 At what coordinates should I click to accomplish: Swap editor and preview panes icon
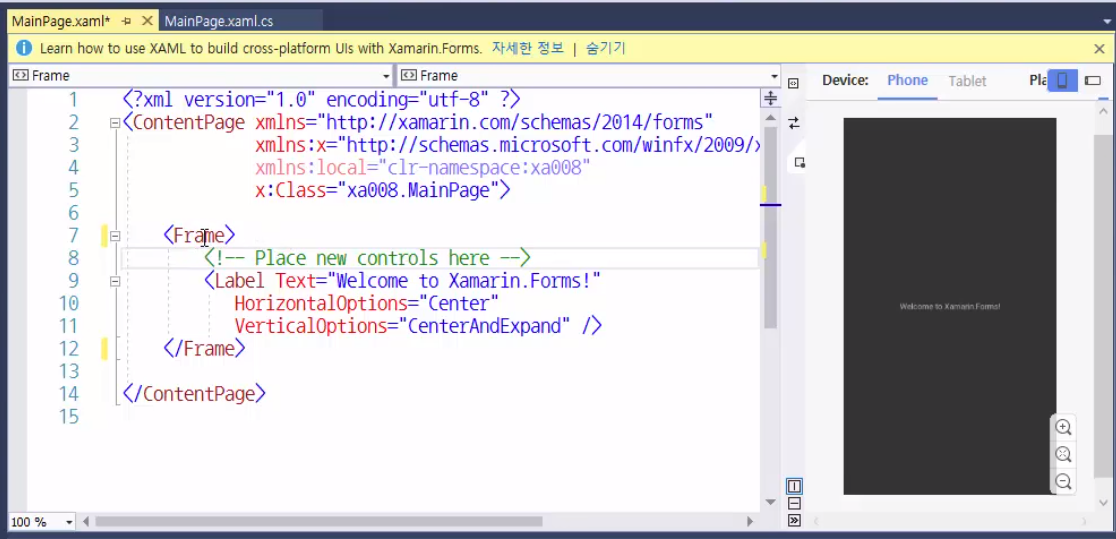(794, 122)
